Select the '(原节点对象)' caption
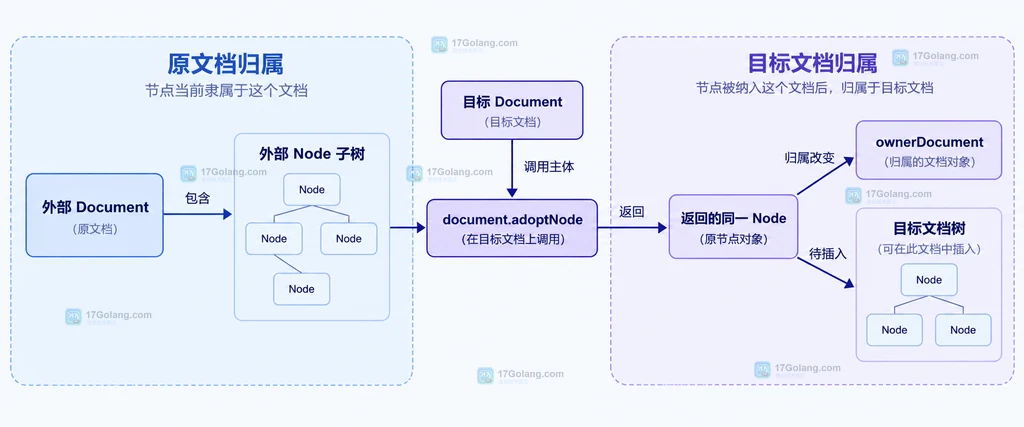 [733, 239]
